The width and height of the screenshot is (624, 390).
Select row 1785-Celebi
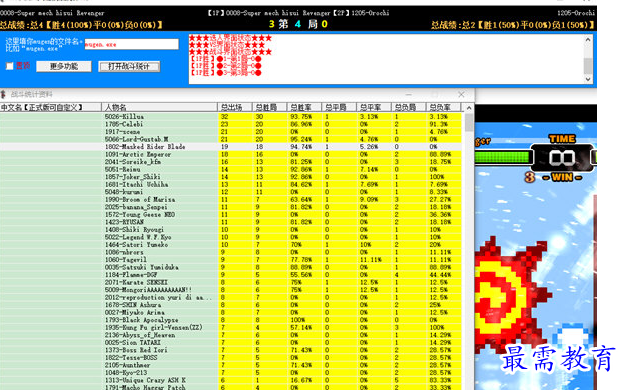tap(231, 124)
